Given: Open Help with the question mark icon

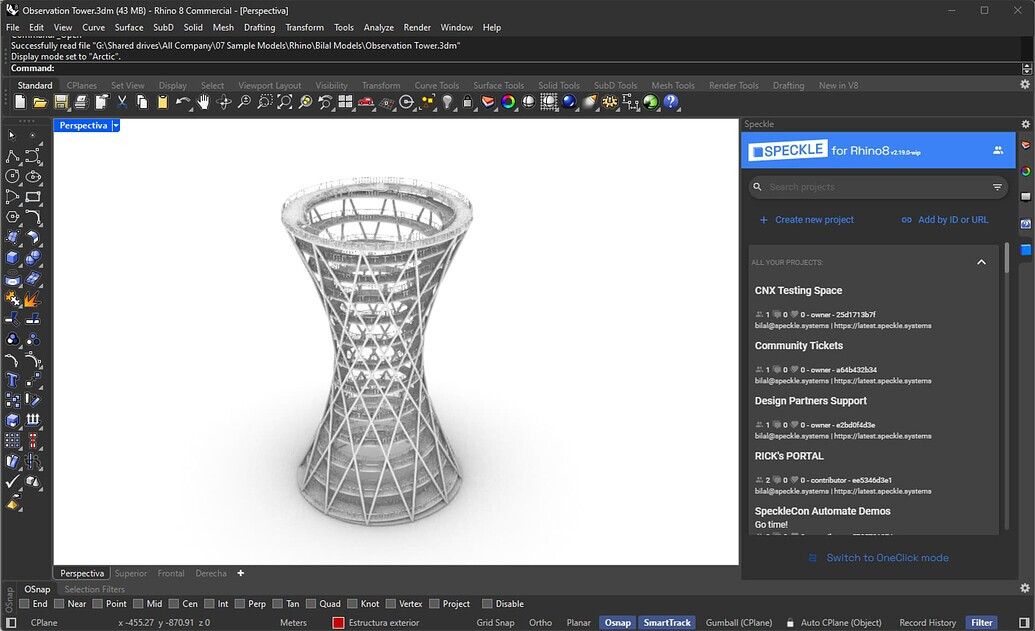Looking at the screenshot, I should [671, 102].
